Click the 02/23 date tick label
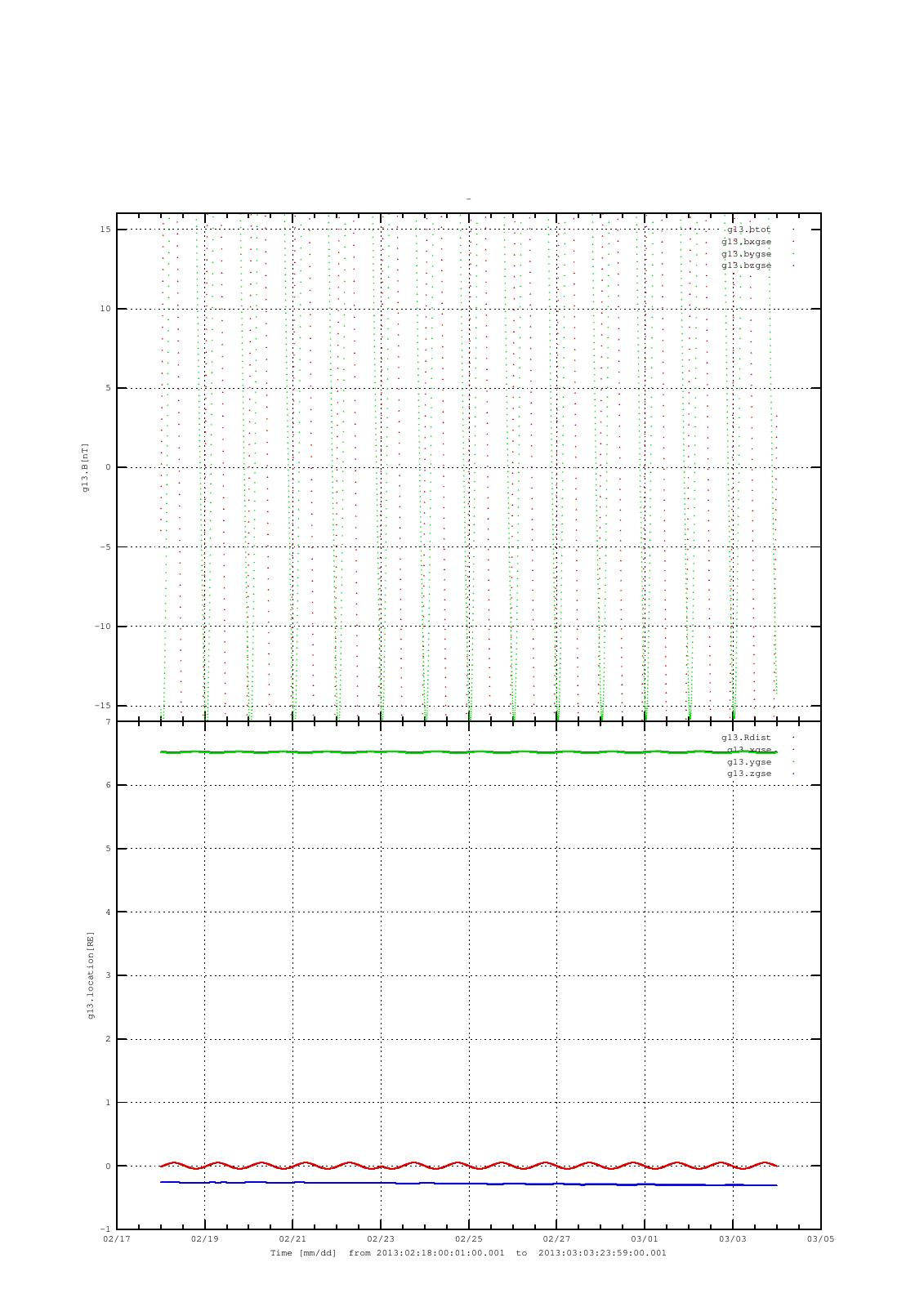 (381, 1239)
